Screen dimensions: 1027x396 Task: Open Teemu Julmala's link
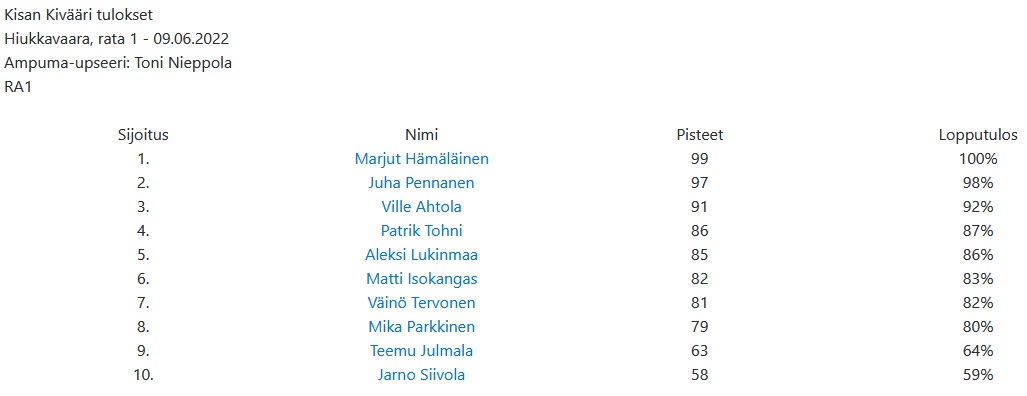tap(422, 351)
